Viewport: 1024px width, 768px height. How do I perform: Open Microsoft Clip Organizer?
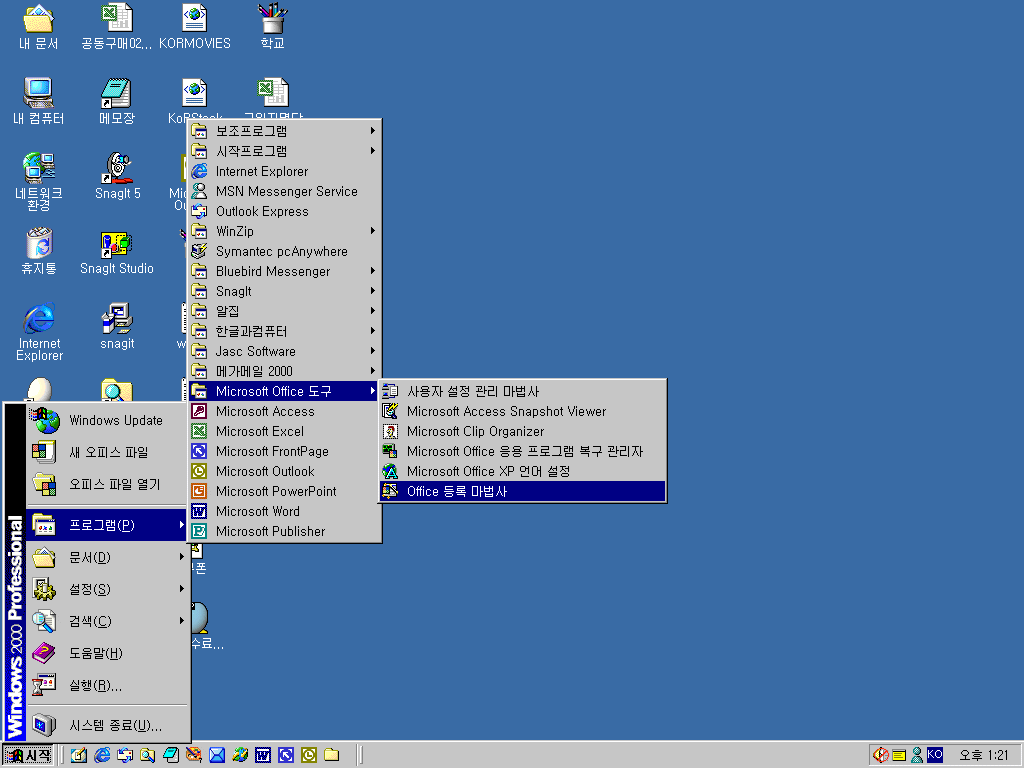[522, 431]
